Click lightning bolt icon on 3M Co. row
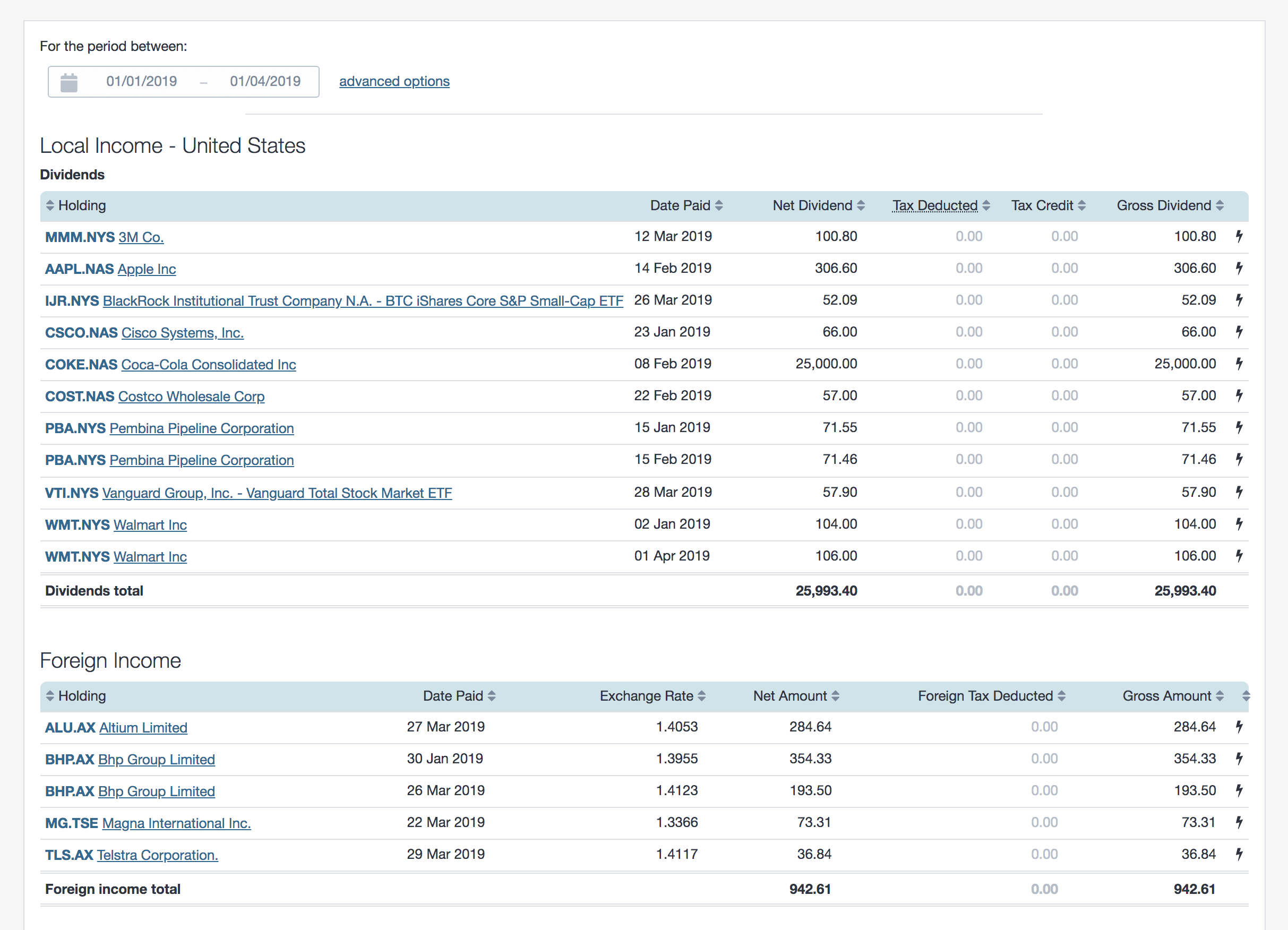 tap(1239, 236)
